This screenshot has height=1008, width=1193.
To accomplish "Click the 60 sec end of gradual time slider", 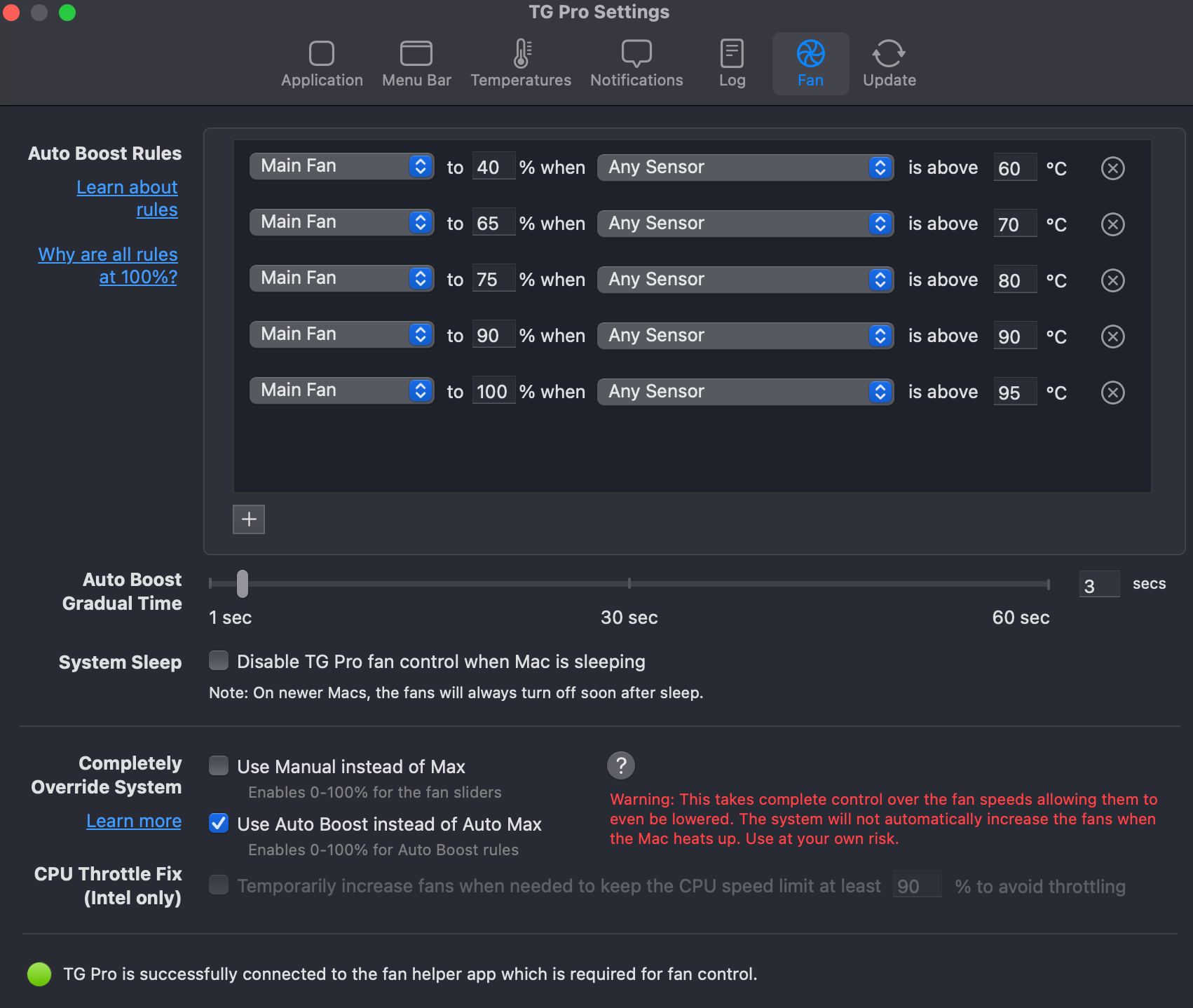I will pyautogui.click(x=1048, y=583).
